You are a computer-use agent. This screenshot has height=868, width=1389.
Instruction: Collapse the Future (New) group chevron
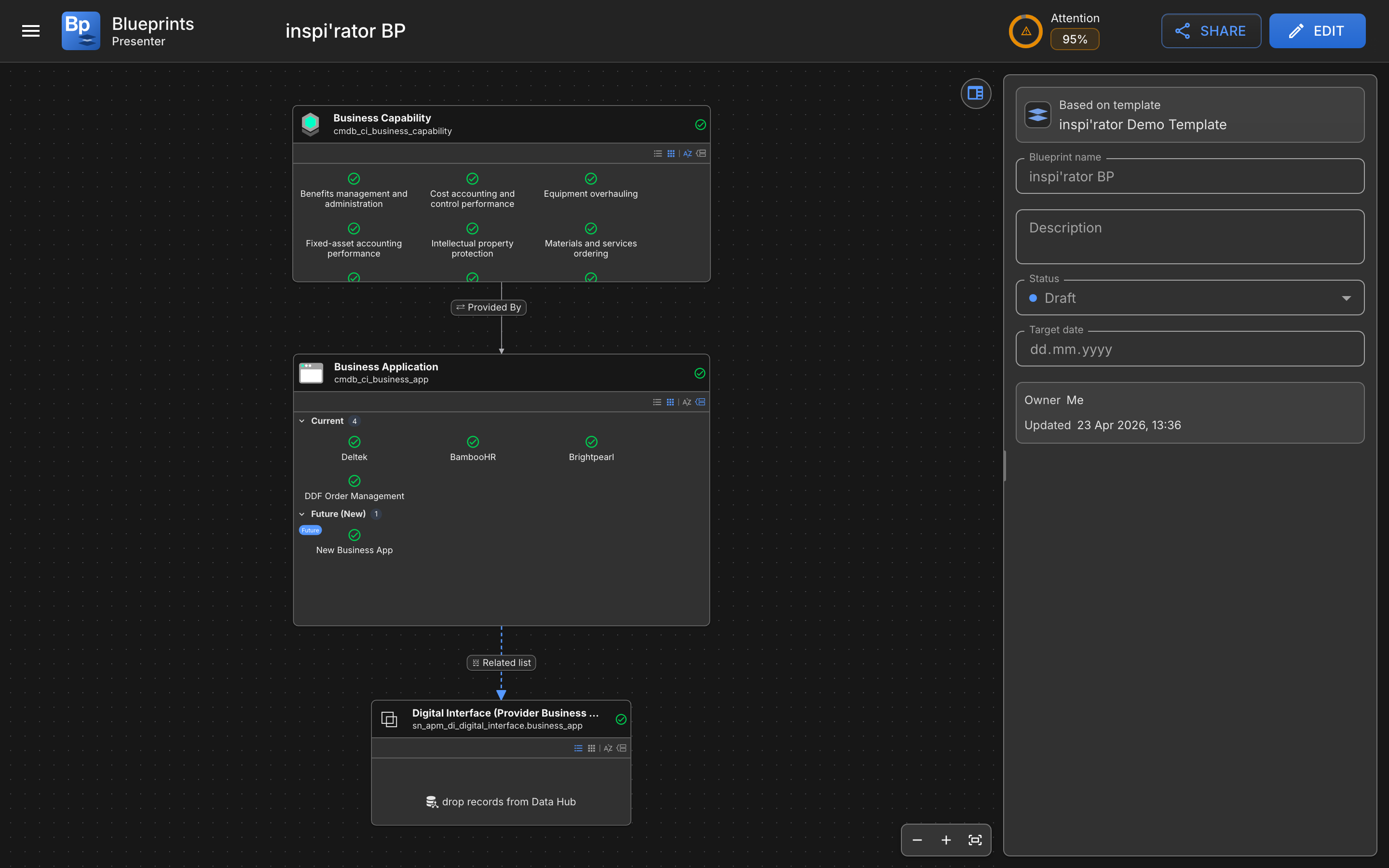click(302, 514)
